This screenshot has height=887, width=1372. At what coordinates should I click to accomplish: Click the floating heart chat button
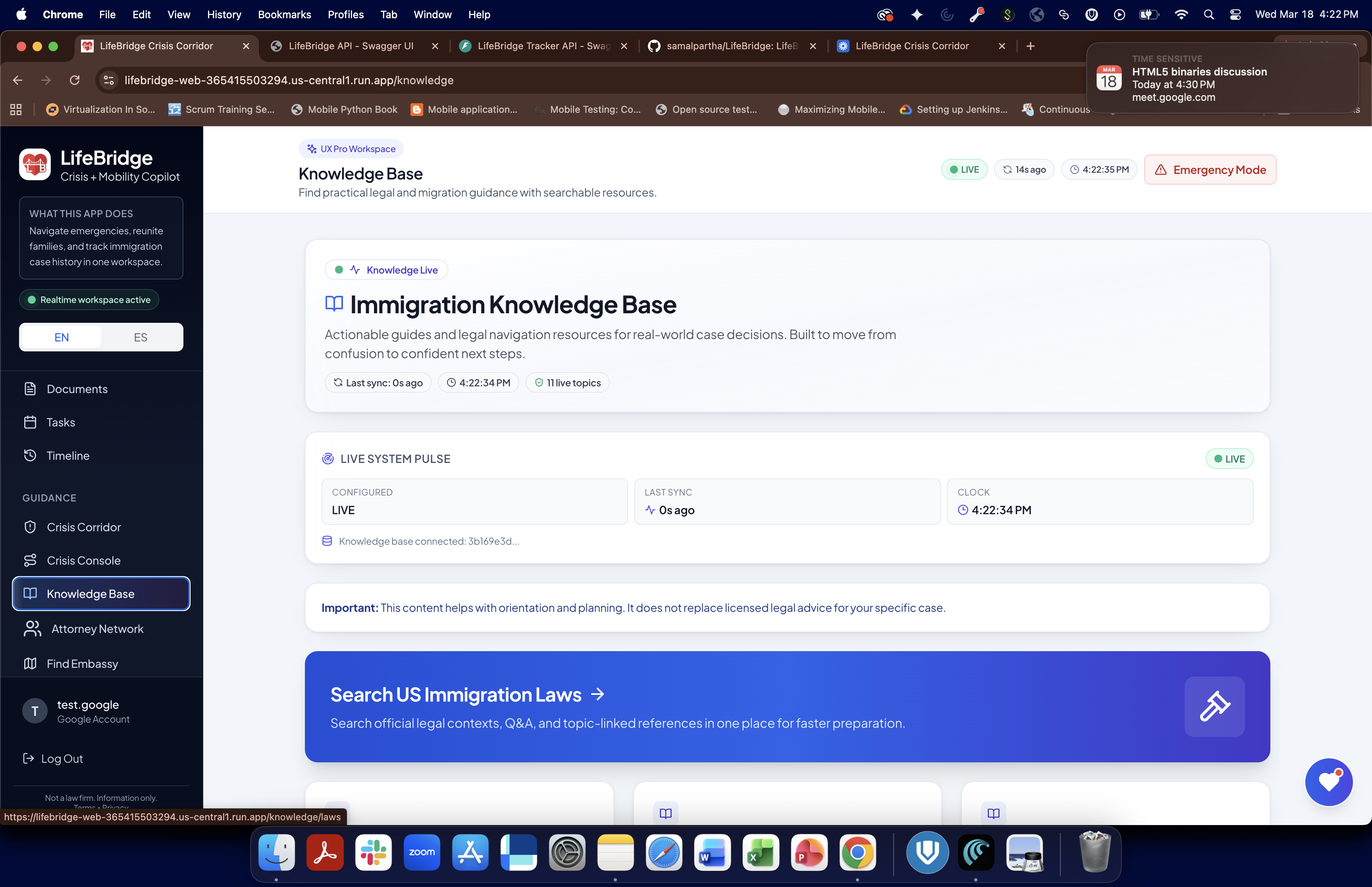coord(1328,782)
